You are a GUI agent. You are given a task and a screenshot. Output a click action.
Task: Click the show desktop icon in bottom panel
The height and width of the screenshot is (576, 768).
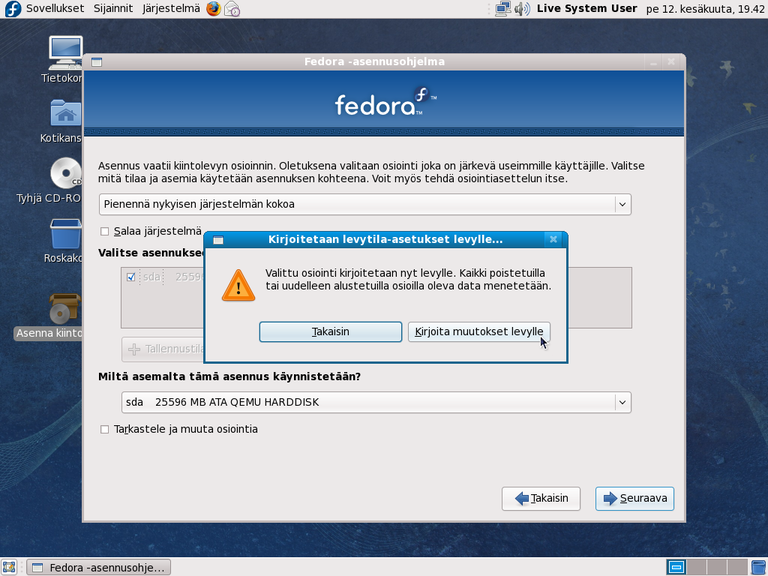pyautogui.click(x=9, y=567)
